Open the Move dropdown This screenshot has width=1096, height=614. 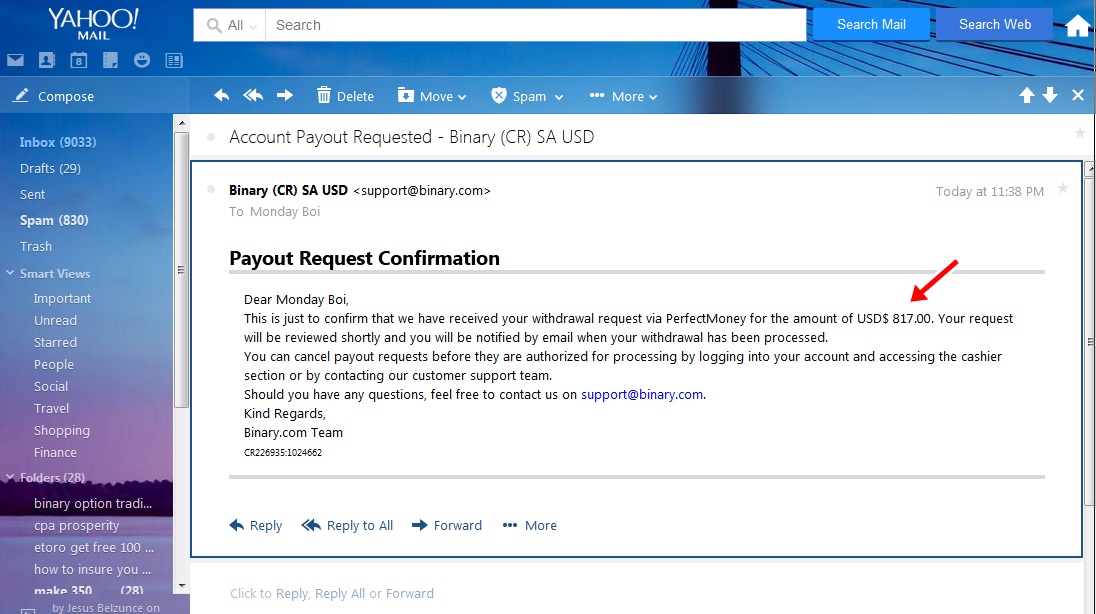(431, 96)
